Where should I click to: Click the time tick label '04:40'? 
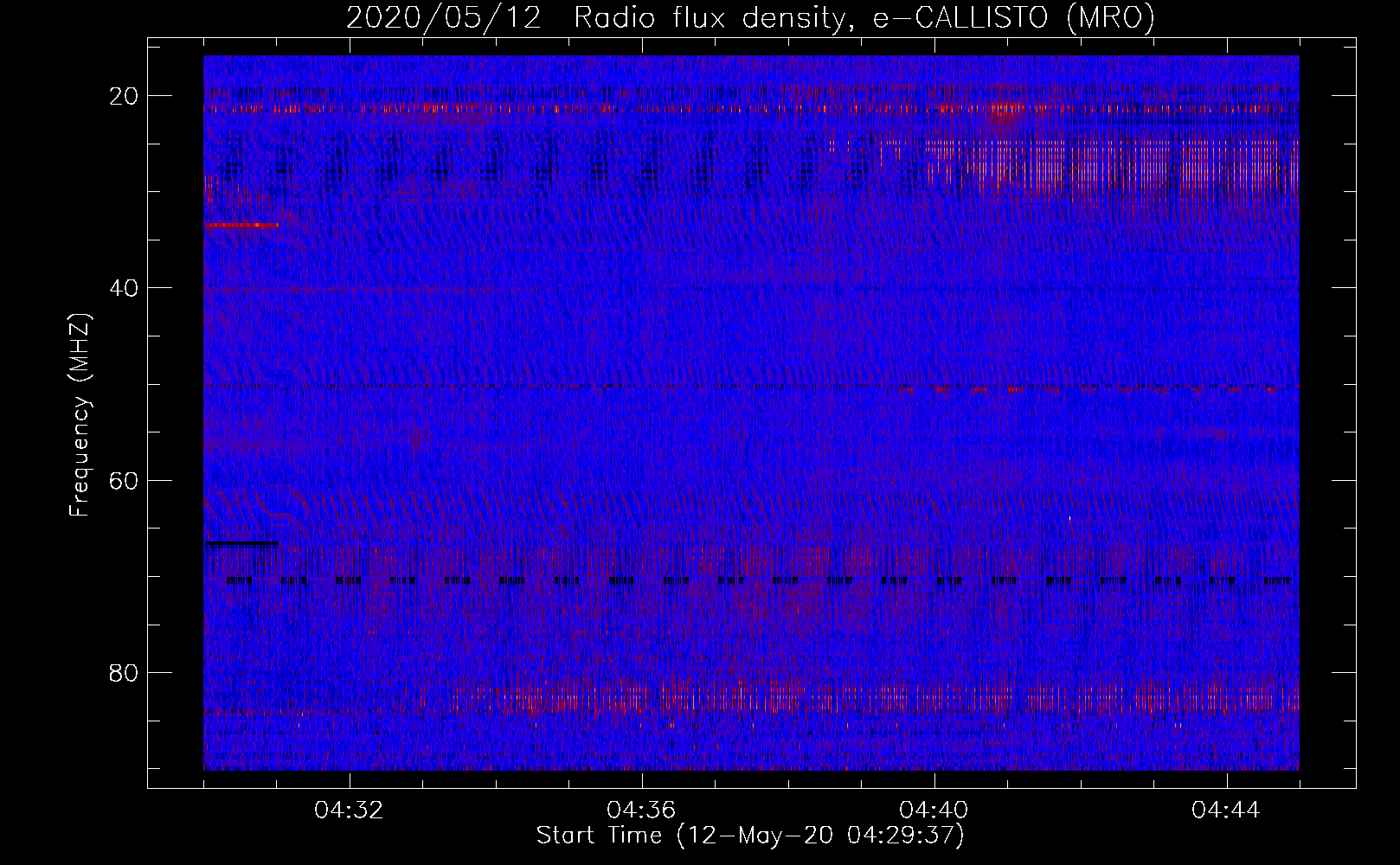click(934, 811)
